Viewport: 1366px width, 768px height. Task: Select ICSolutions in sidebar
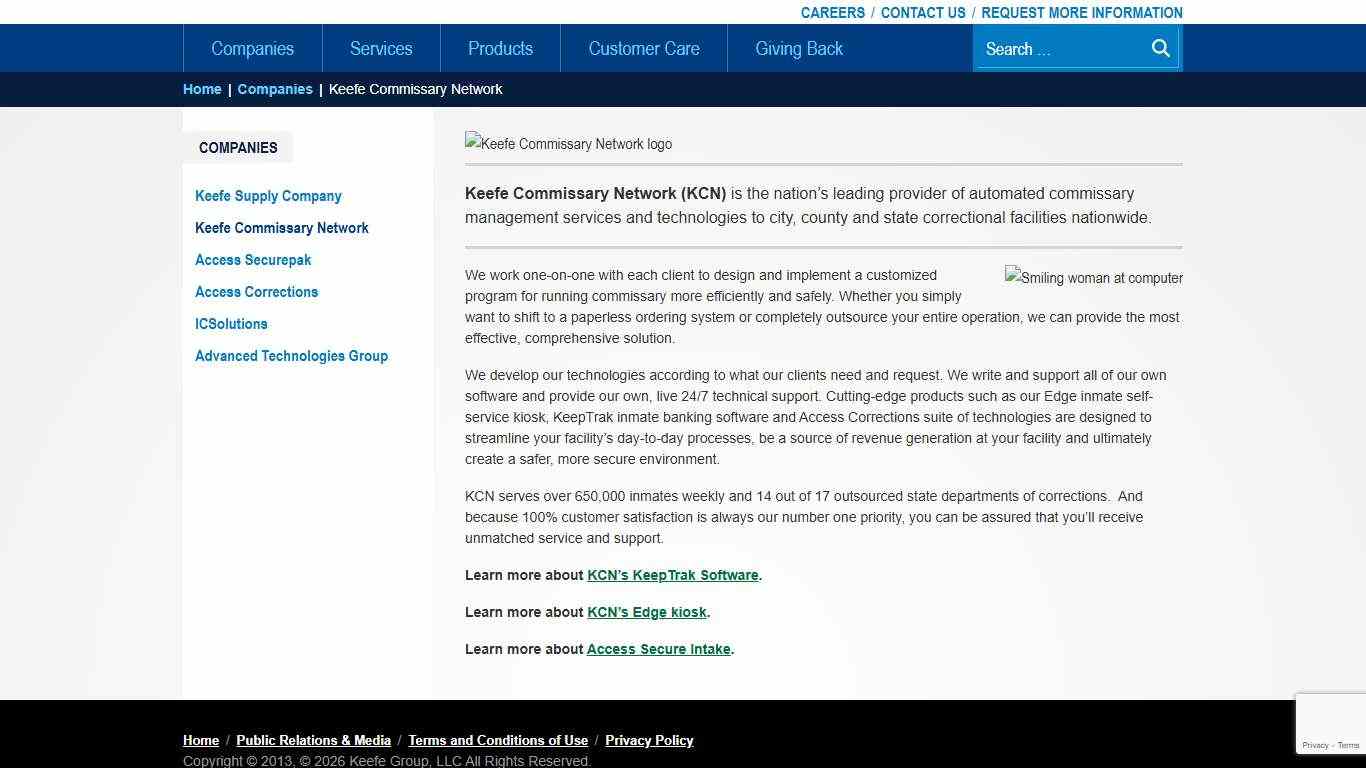pyautogui.click(x=231, y=324)
